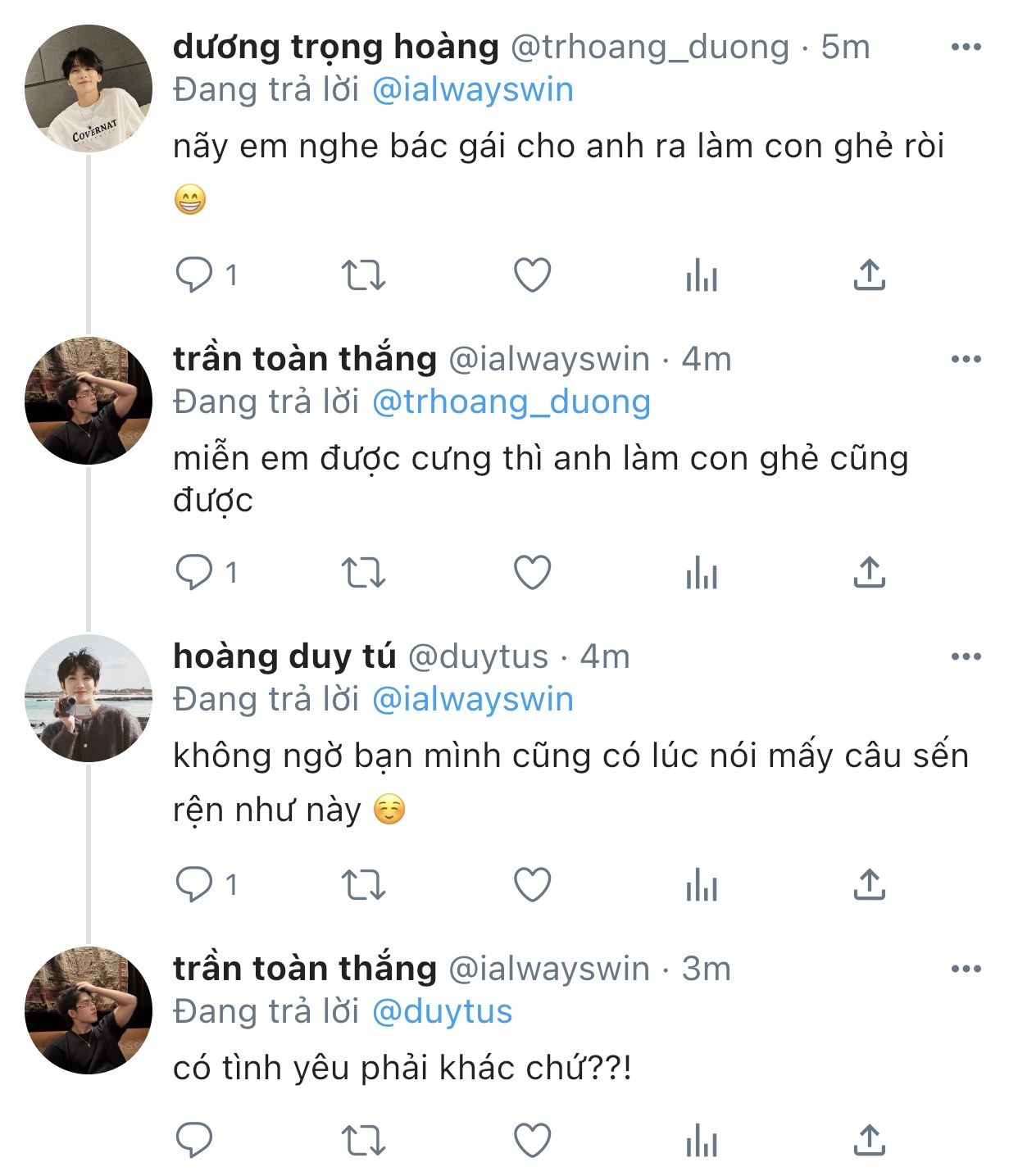
Task: View analytics for dương trọng hoàng's tweet
Action: (x=701, y=275)
